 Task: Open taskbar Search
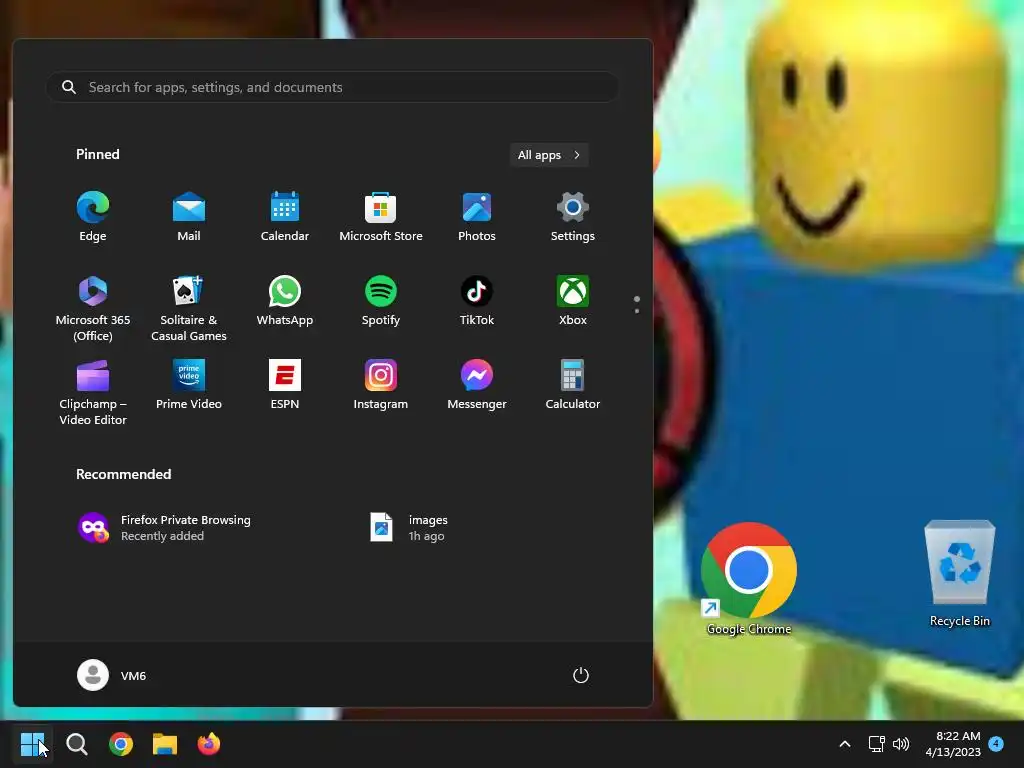(77, 744)
